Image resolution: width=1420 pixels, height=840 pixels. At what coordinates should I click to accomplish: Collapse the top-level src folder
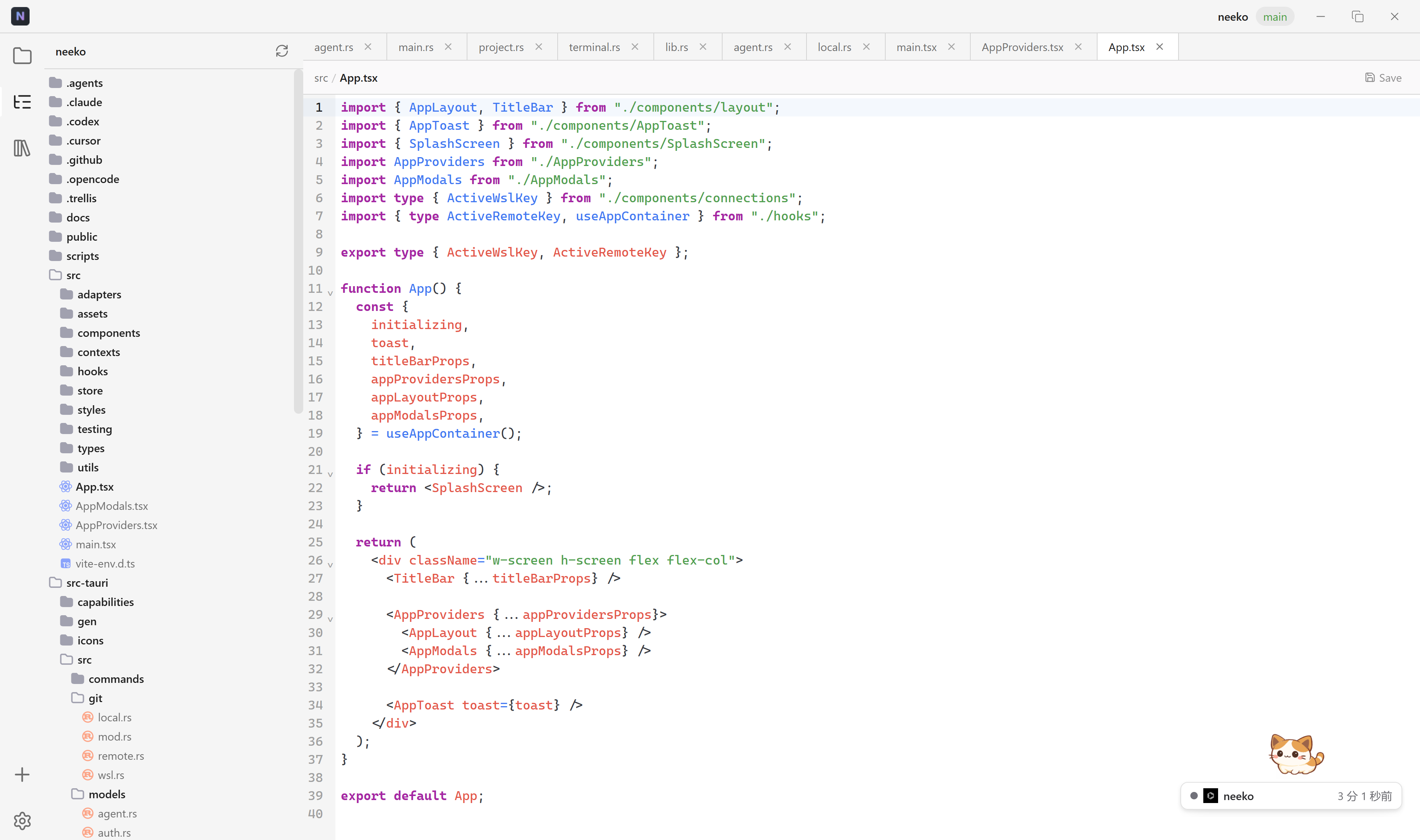click(x=65, y=275)
